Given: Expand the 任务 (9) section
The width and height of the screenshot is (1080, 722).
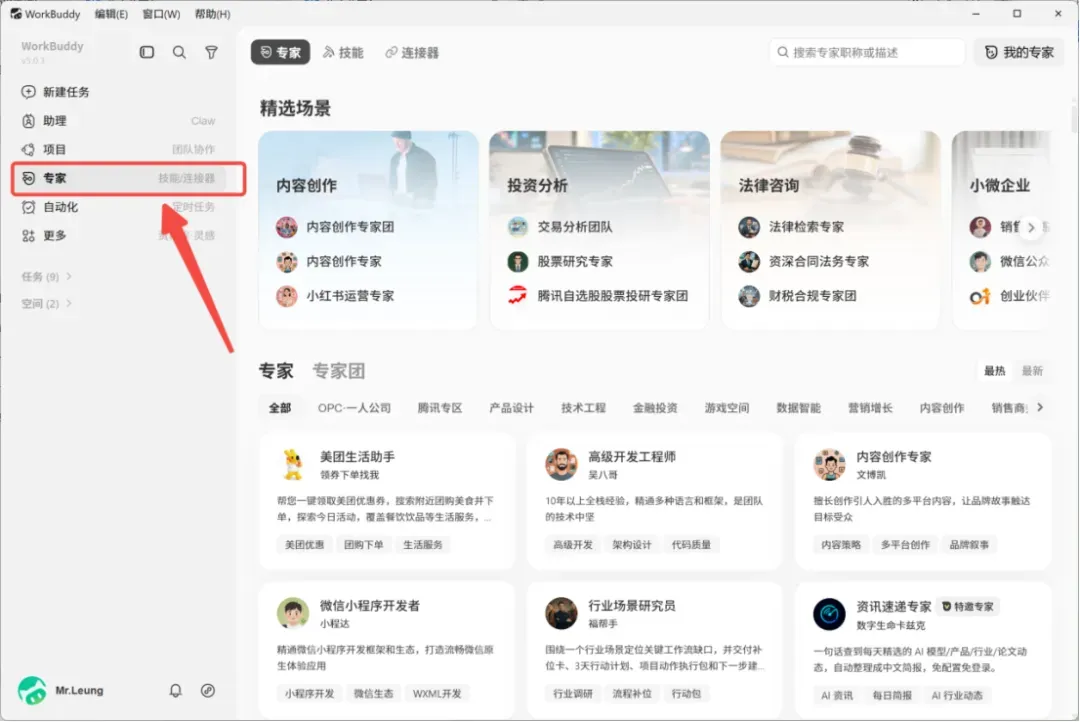Looking at the screenshot, I should click(x=46, y=277).
